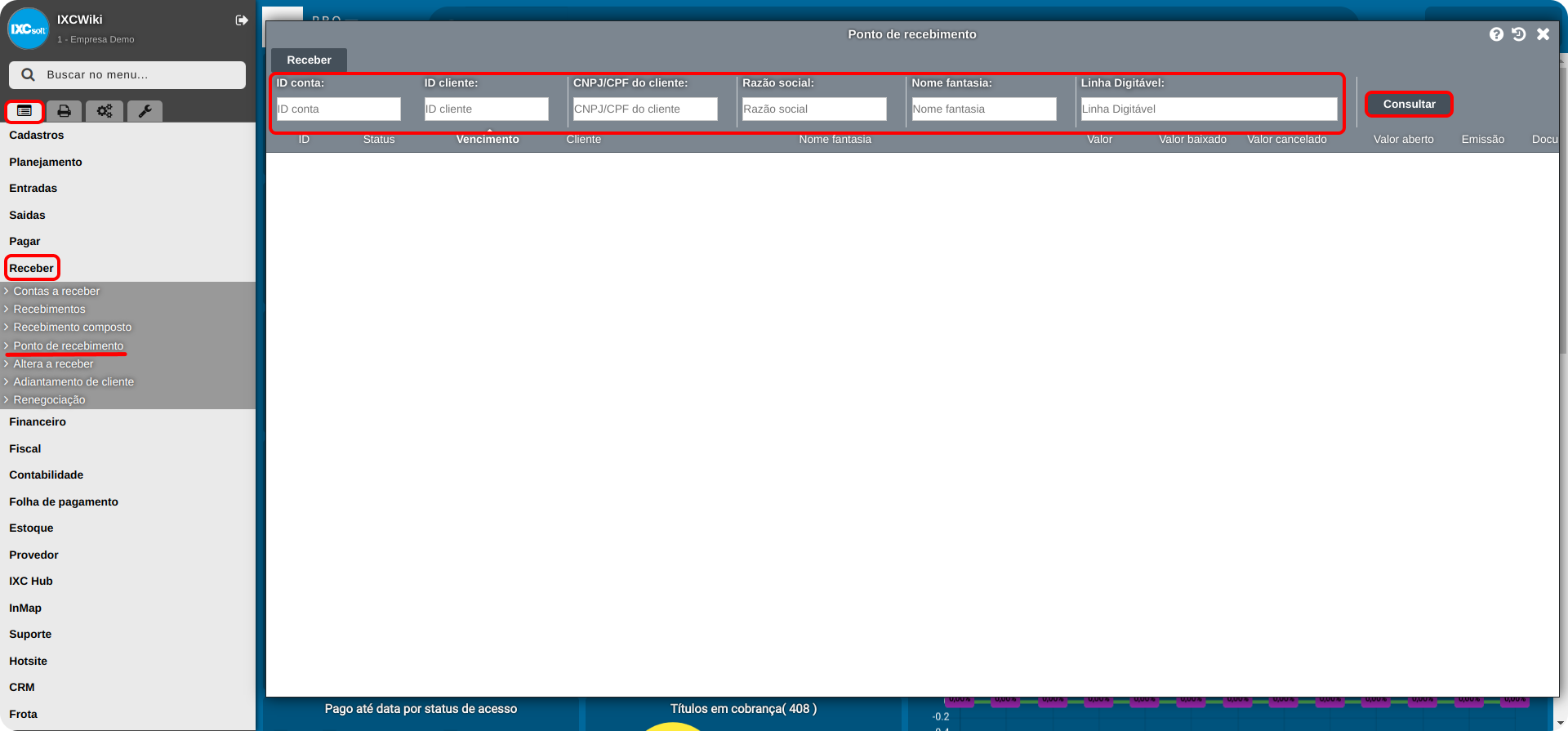This screenshot has width=1568, height=731.
Task: Sort by the Valor cancelado column header
Action: pos(1287,140)
